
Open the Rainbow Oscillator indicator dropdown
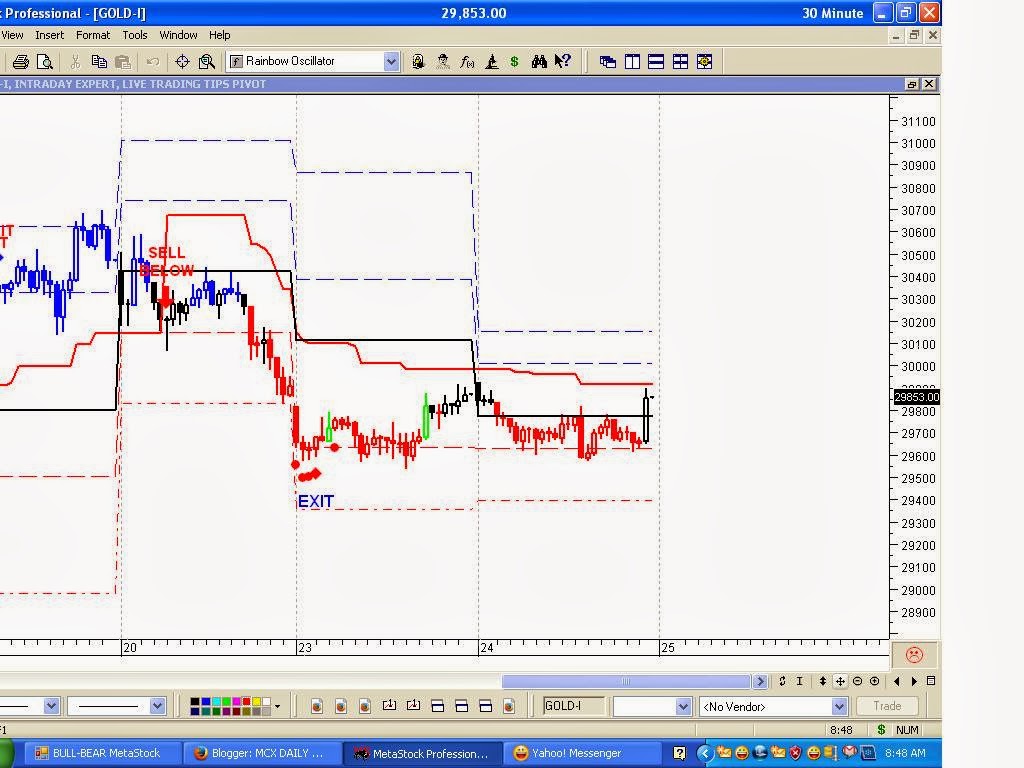(391, 61)
